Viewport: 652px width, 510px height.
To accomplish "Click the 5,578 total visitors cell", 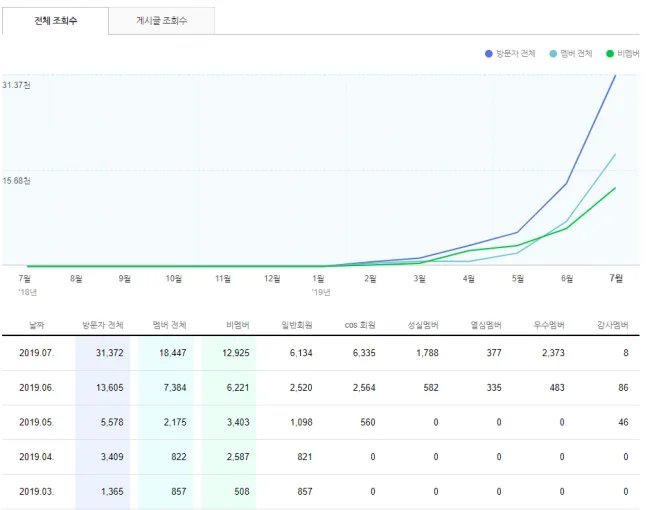I will tap(112, 422).
